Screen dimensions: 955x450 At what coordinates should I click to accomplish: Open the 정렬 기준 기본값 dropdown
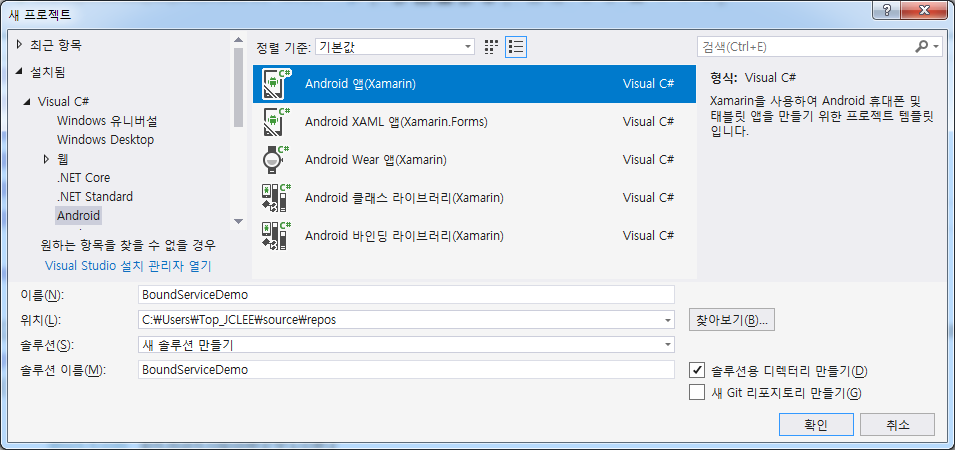pos(395,46)
